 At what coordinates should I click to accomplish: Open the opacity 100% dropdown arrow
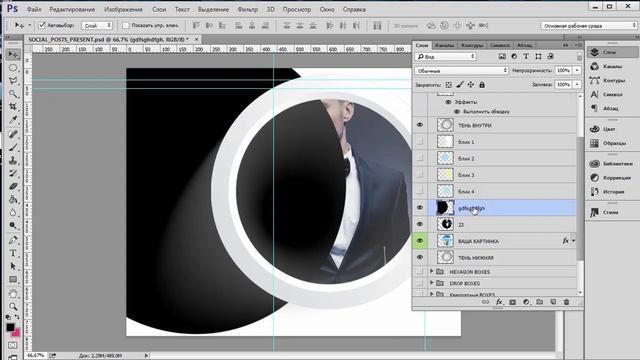577,71
